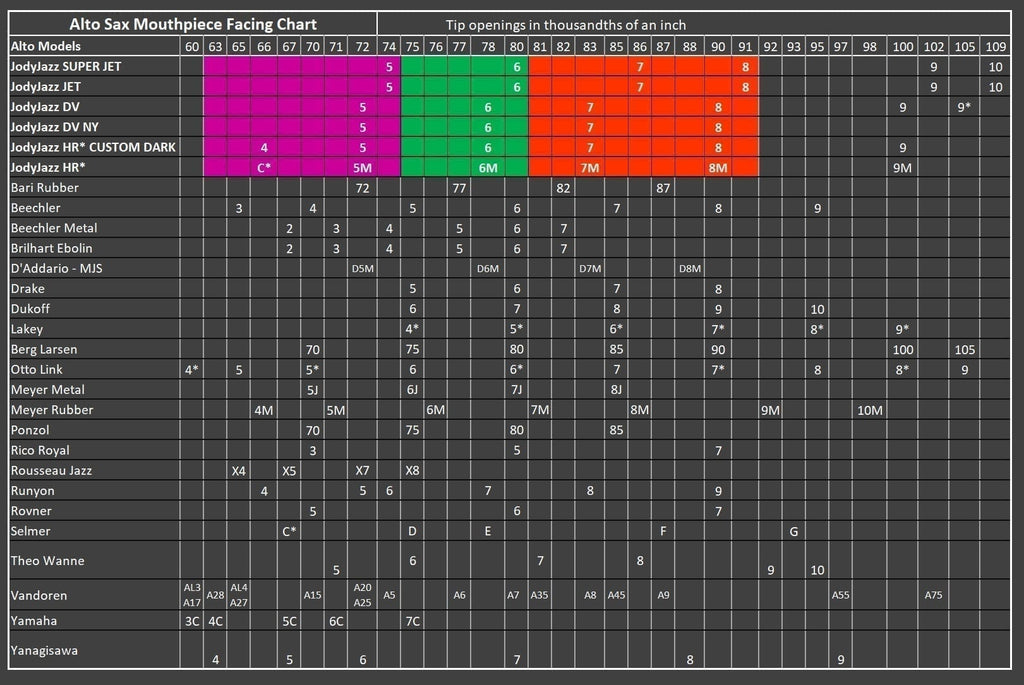Click the green 6 in JodyJazz SUPER JET row
Viewport: 1024px width, 685px height.
pos(516,66)
